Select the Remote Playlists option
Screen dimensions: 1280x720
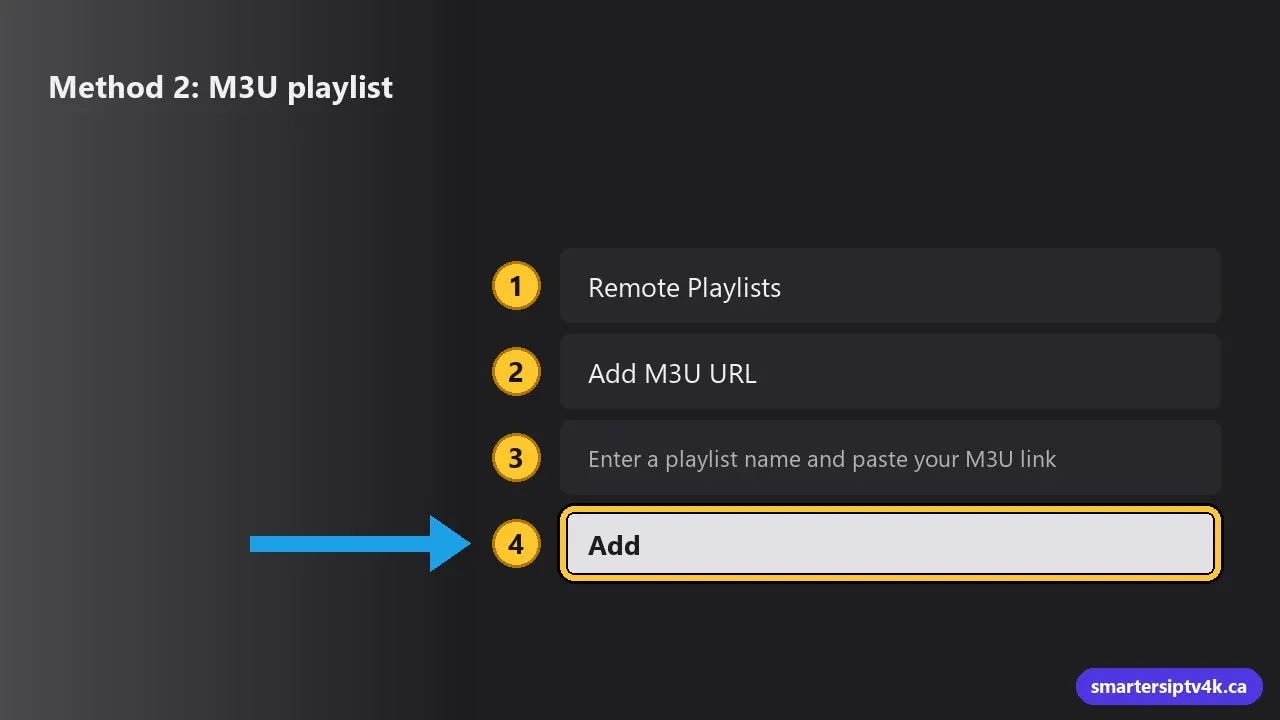890,286
